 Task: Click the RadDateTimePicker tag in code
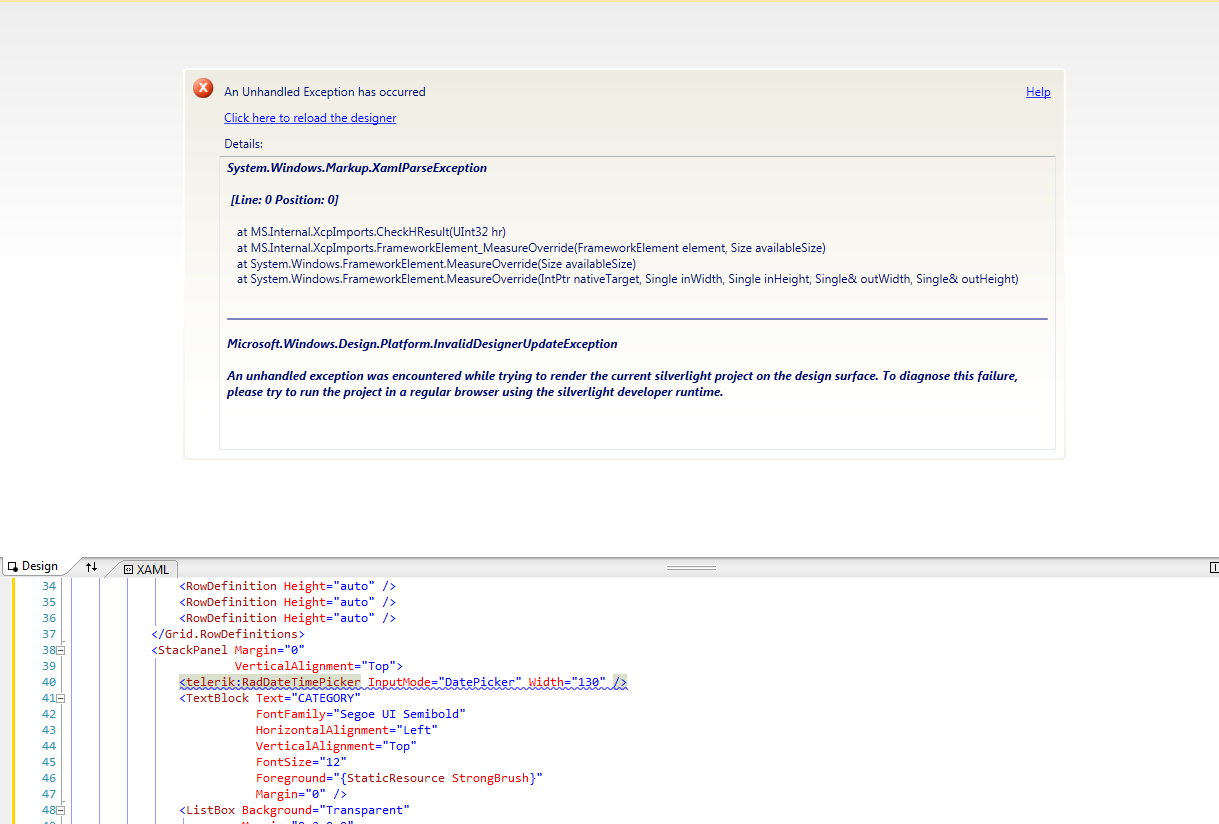tap(270, 682)
